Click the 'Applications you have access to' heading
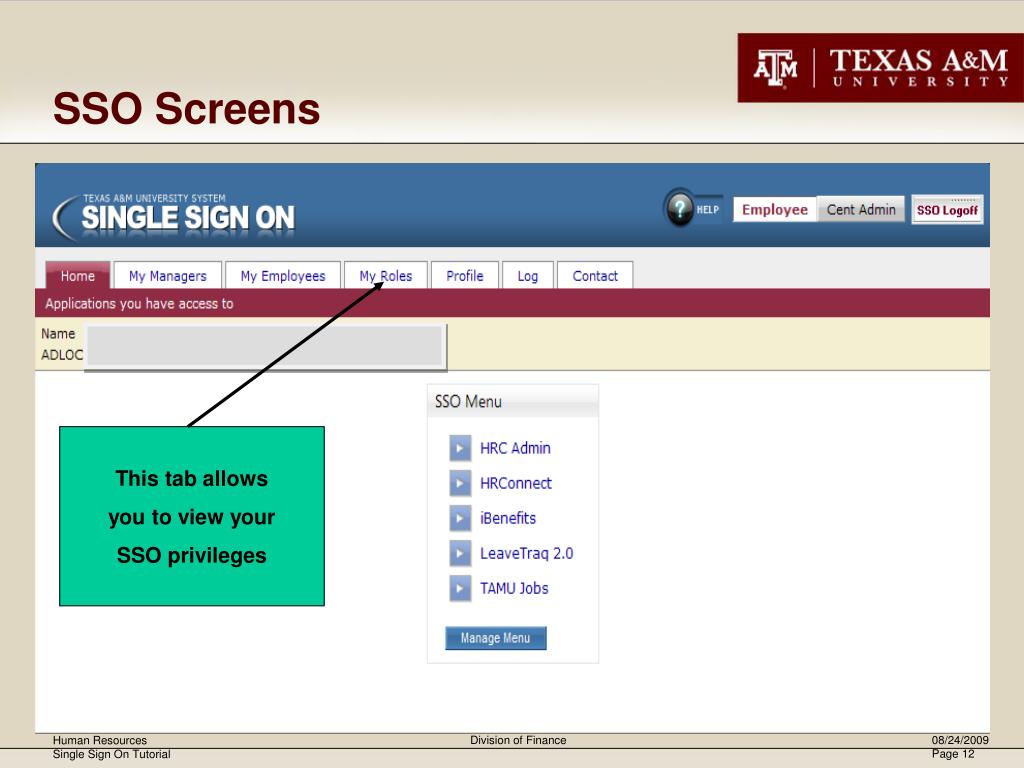The image size is (1024, 768). point(139,304)
